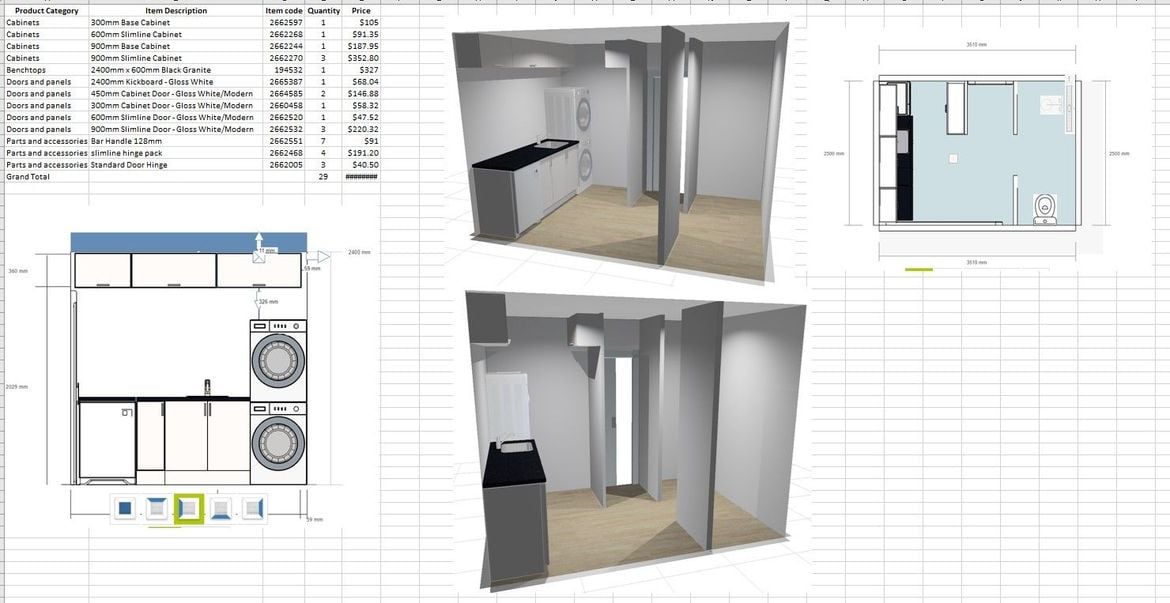The width and height of the screenshot is (1170, 603).
Task: Select the rightmost view orientation icon
Action: click(x=254, y=508)
